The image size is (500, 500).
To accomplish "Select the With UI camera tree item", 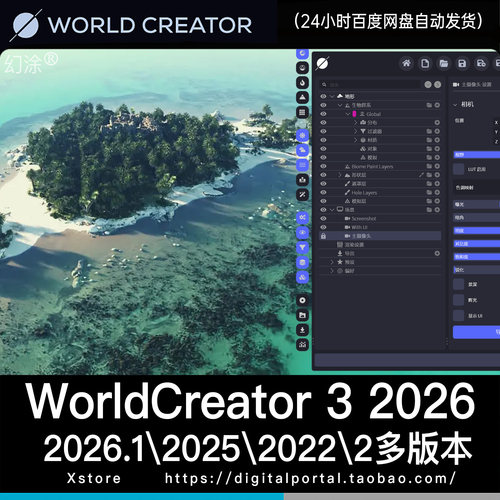I will tap(356, 227).
